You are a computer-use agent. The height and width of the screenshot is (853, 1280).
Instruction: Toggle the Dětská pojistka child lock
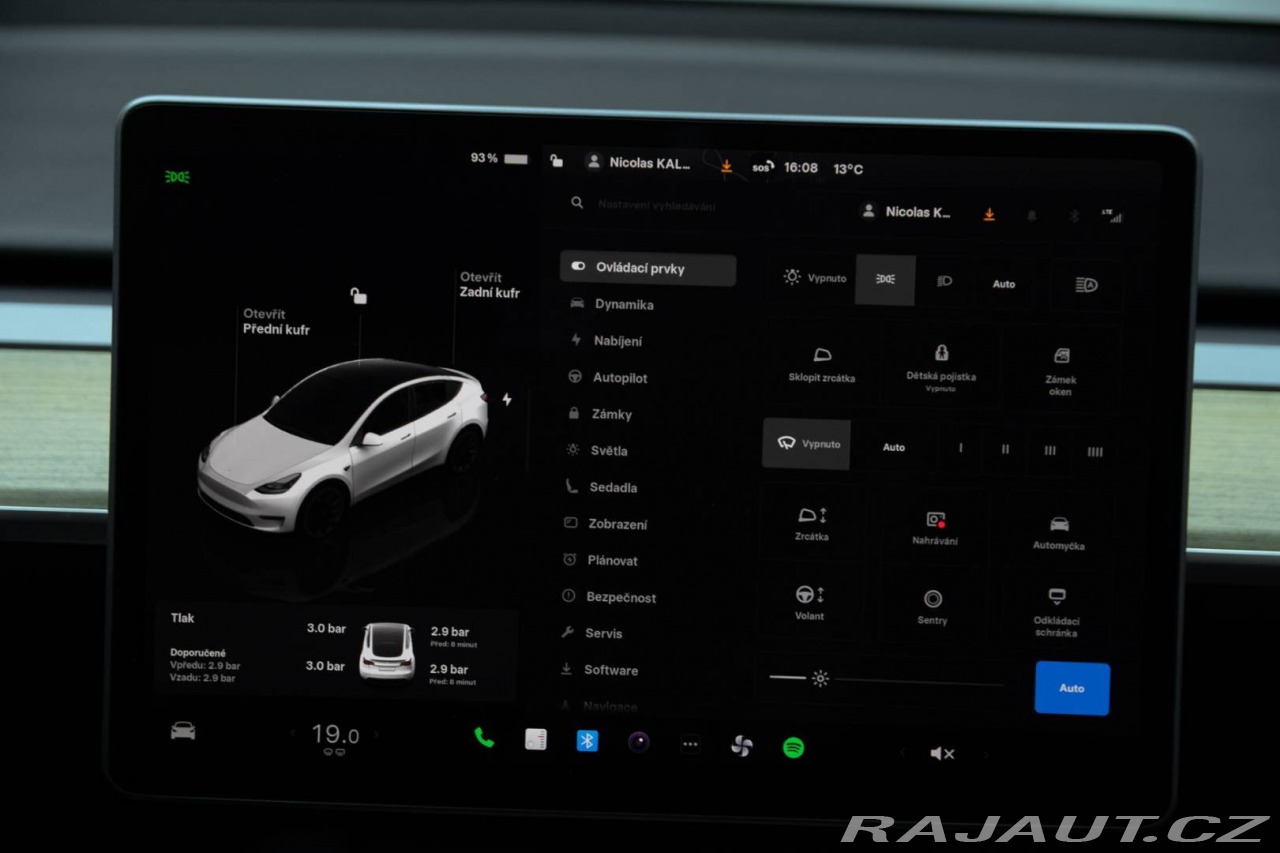[940, 366]
